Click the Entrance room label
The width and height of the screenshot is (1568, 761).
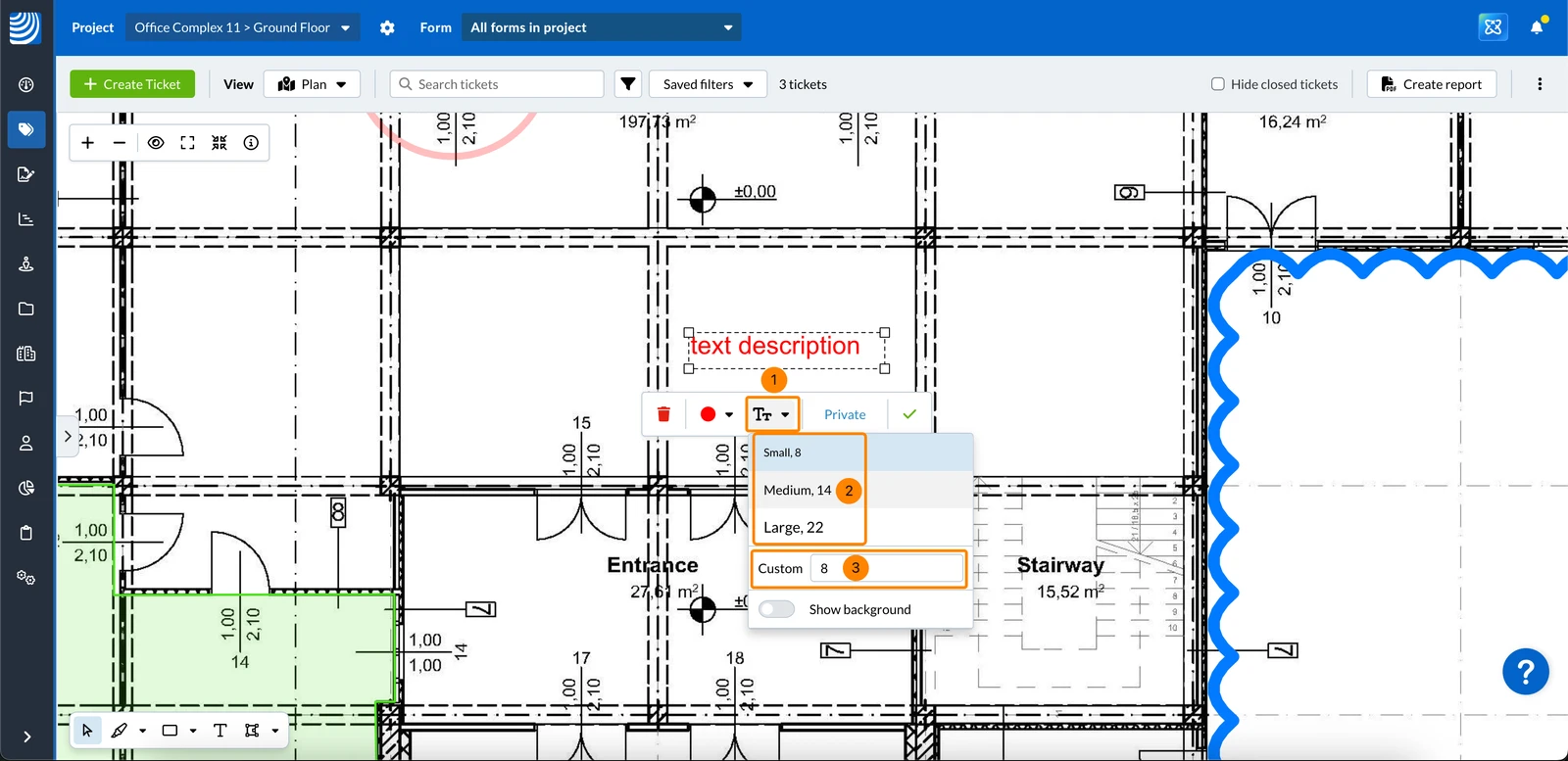tap(653, 565)
